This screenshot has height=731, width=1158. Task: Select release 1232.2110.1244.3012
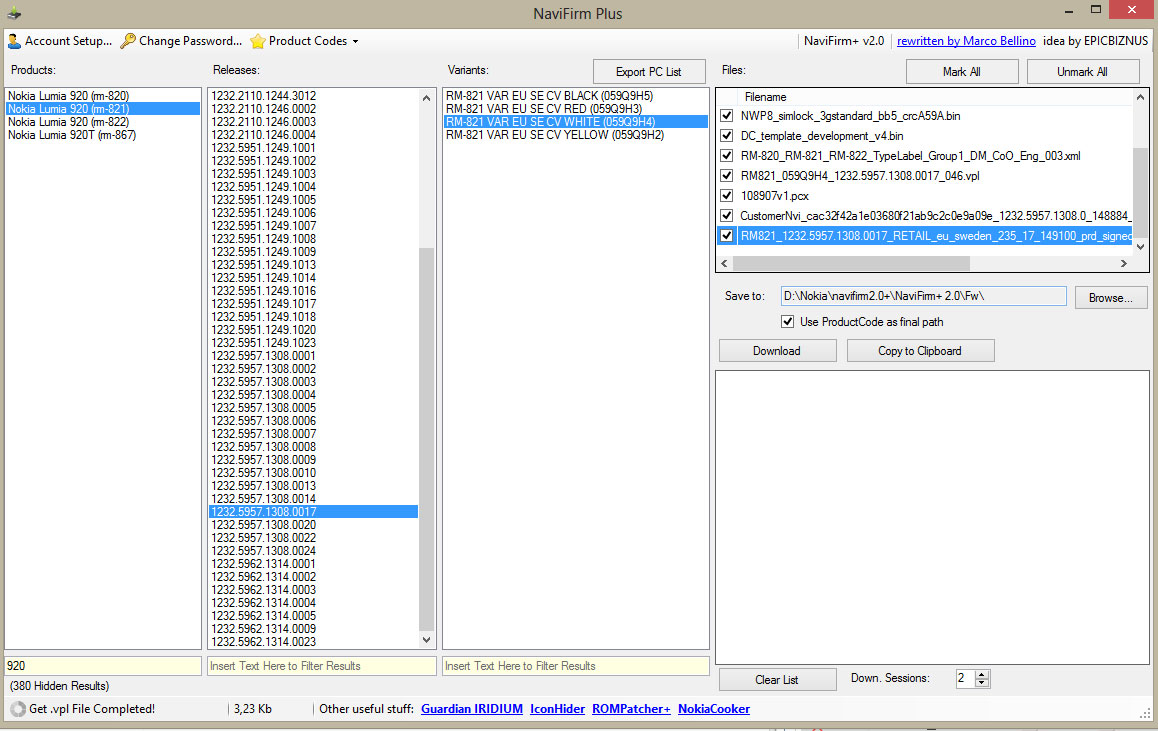pos(314,96)
